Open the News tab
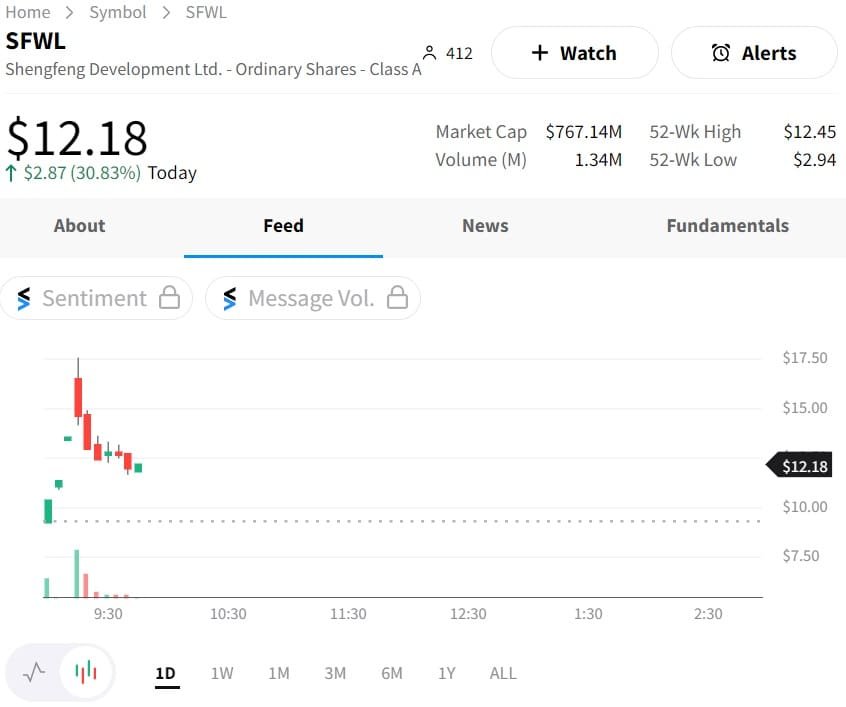846x707 pixels. (485, 226)
